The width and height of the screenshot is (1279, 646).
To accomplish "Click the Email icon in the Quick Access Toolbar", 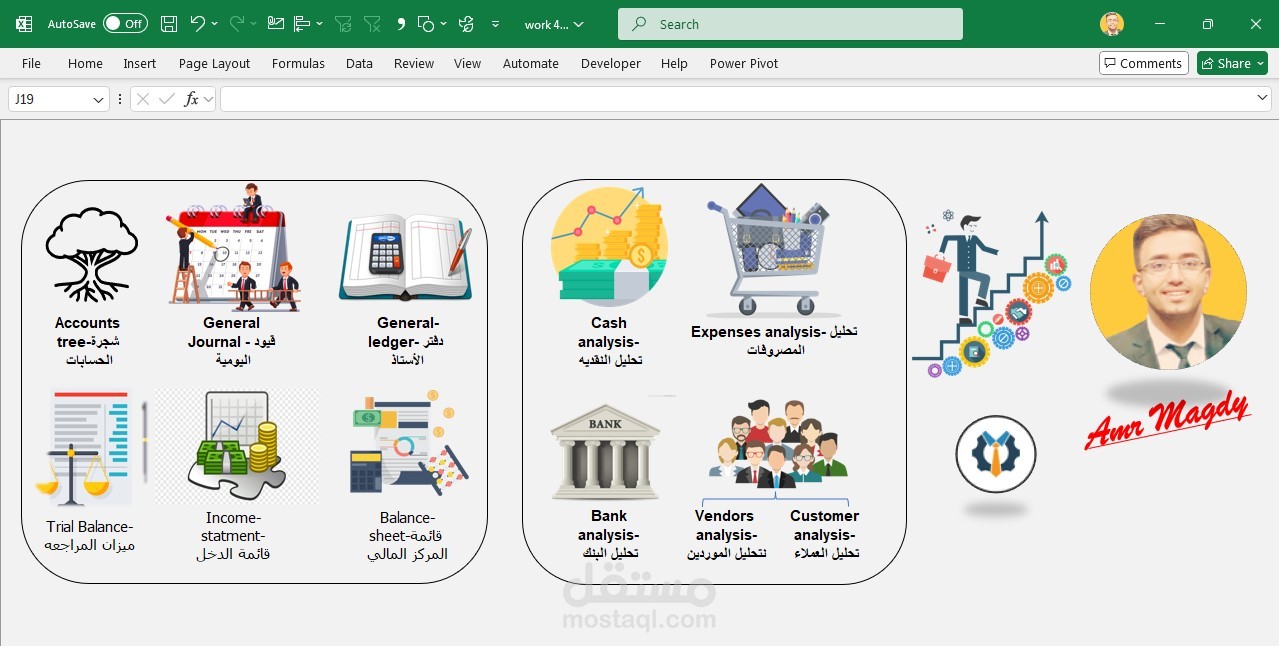I will pos(276,23).
